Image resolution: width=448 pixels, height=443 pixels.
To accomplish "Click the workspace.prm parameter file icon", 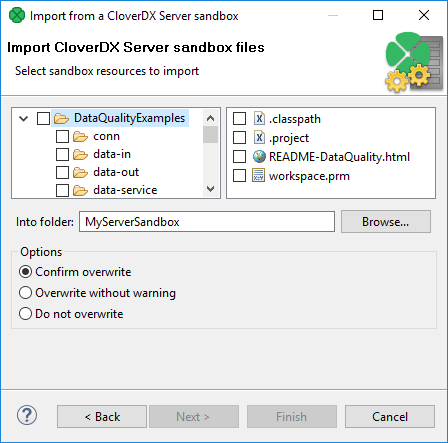I will pyautogui.click(x=258, y=175).
